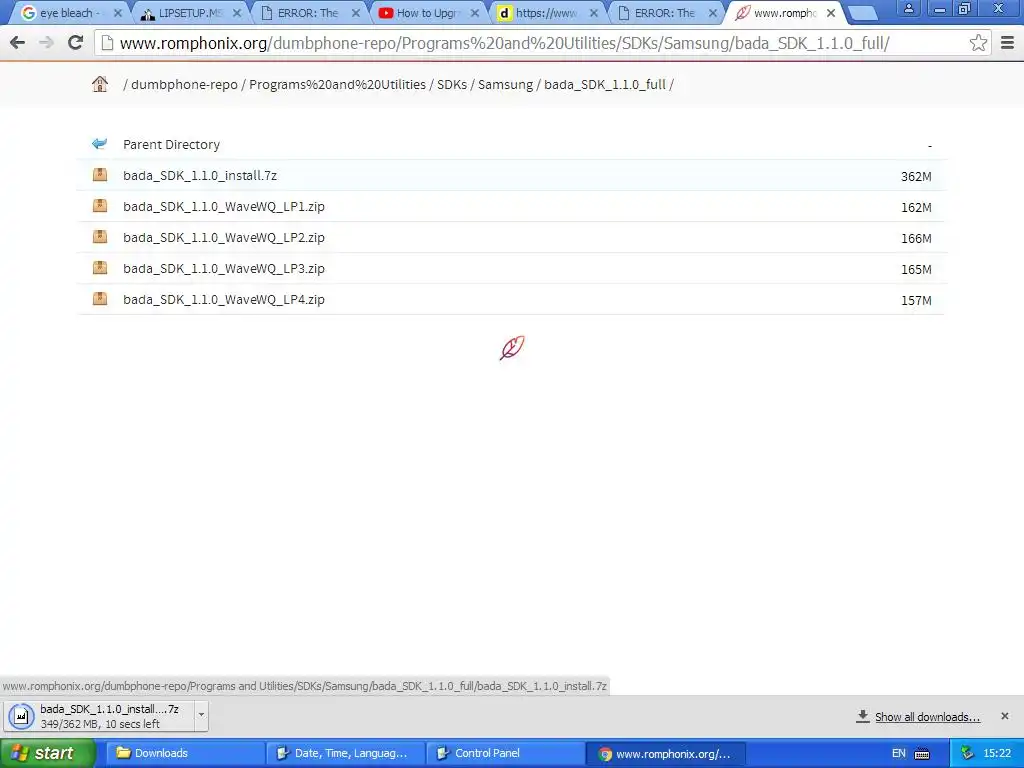
Task: Click the www.romphonix.org Chrome taskbar button
Action: (665, 754)
